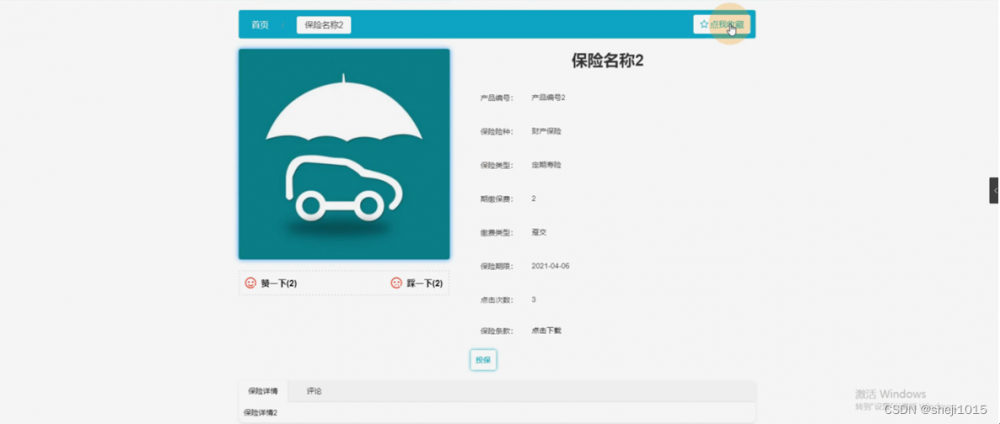Click the sad-face 踩一下 dislike icon
This screenshot has width=1000, height=424.
pyautogui.click(x=396, y=283)
